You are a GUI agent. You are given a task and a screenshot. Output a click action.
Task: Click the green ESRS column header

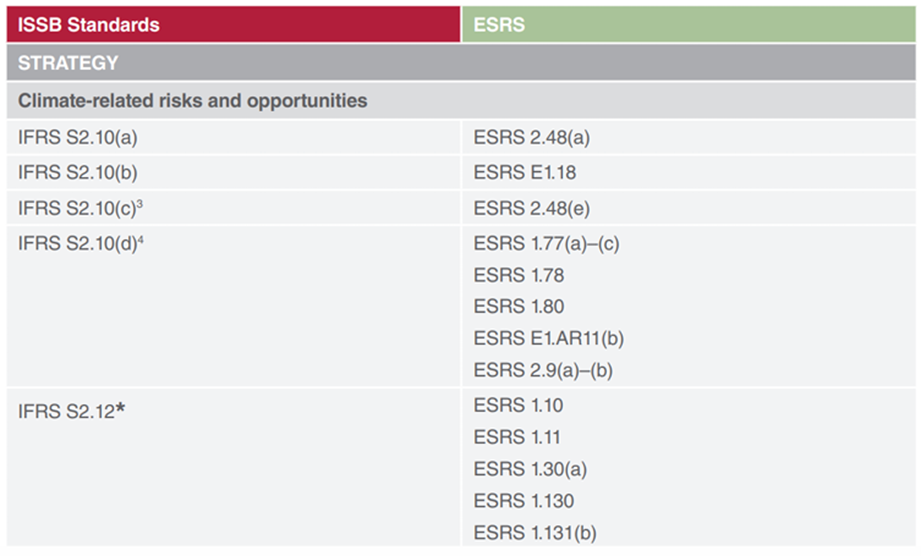pyautogui.click(x=499, y=24)
